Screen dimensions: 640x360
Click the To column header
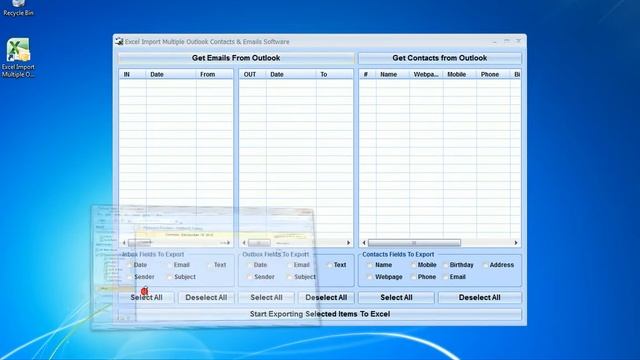click(x=334, y=74)
